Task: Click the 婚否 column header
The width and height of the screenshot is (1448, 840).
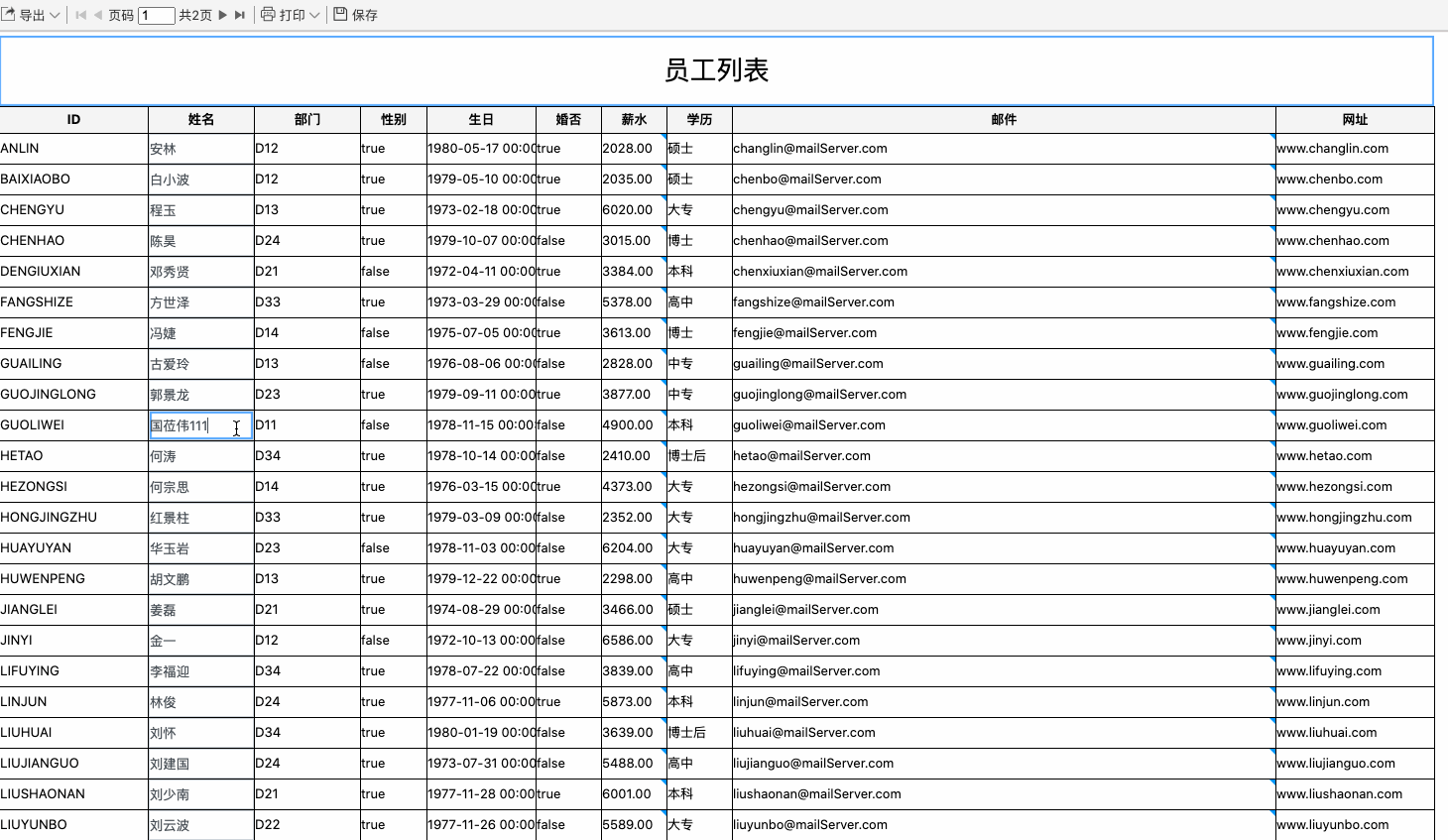Action: point(568,119)
